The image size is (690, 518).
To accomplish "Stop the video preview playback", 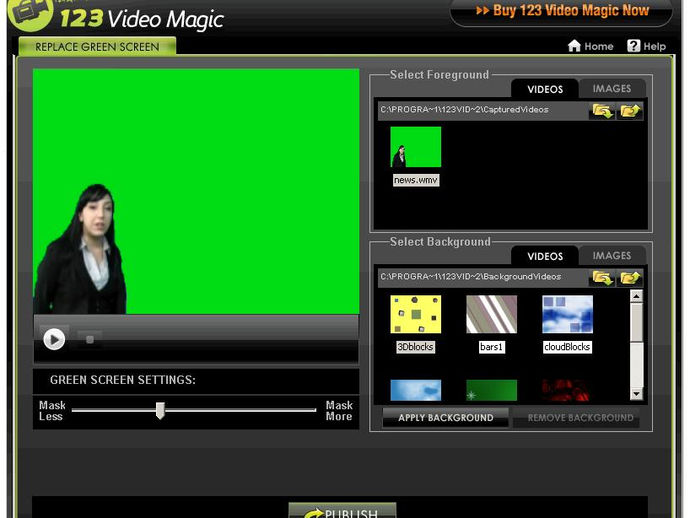I will click(x=90, y=339).
